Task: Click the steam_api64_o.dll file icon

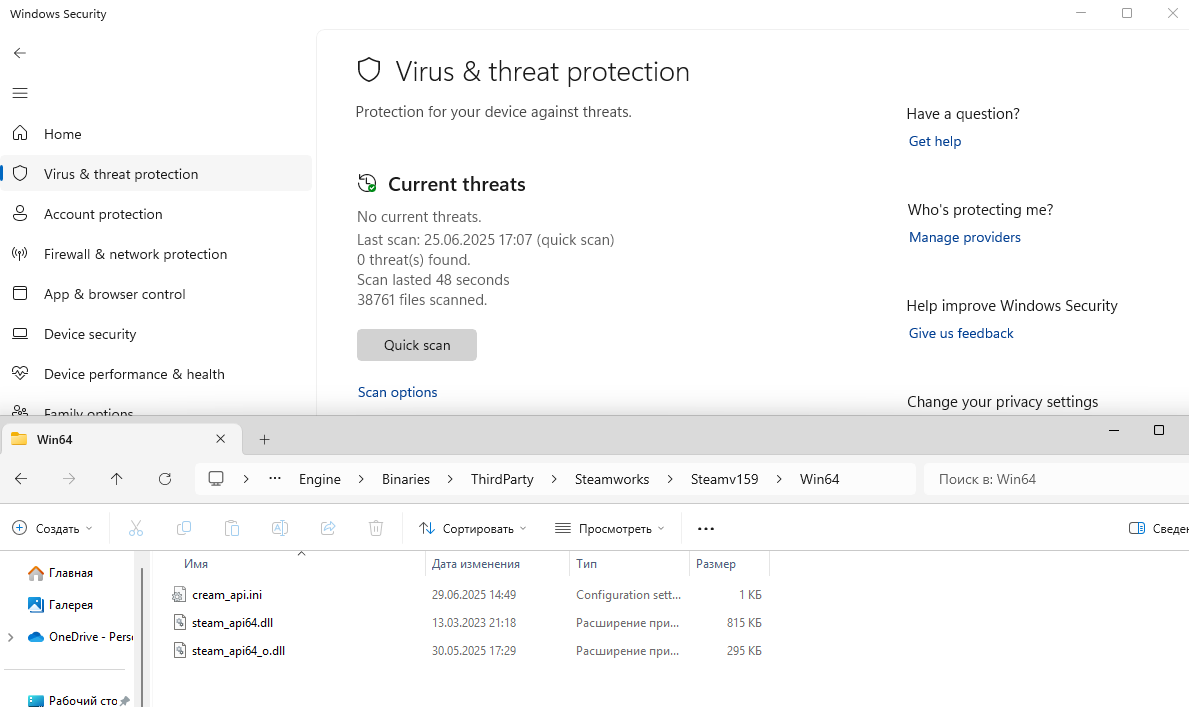Action: coord(179,651)
